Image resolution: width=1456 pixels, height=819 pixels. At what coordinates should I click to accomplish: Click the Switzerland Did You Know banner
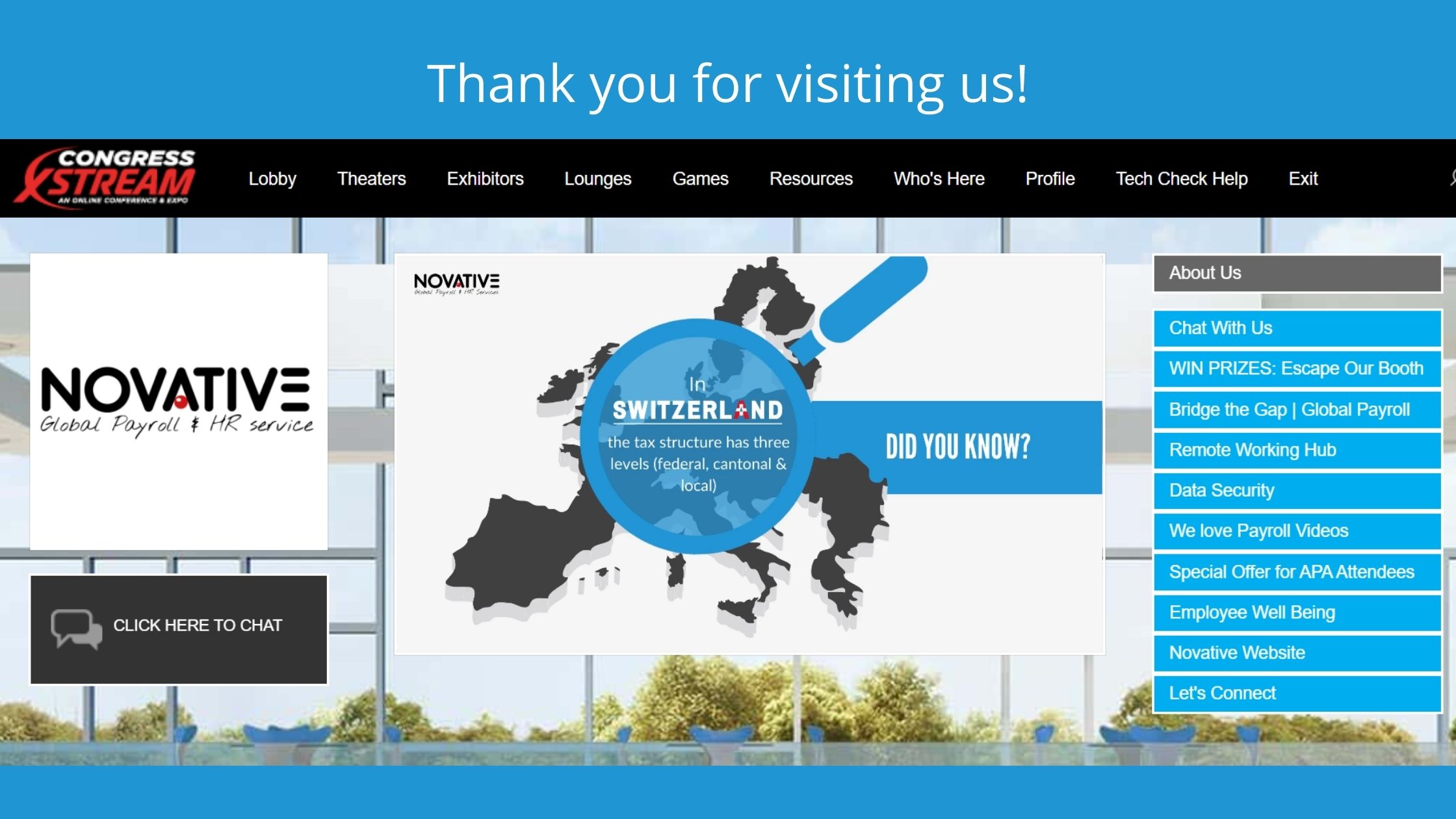coord(749,454)
